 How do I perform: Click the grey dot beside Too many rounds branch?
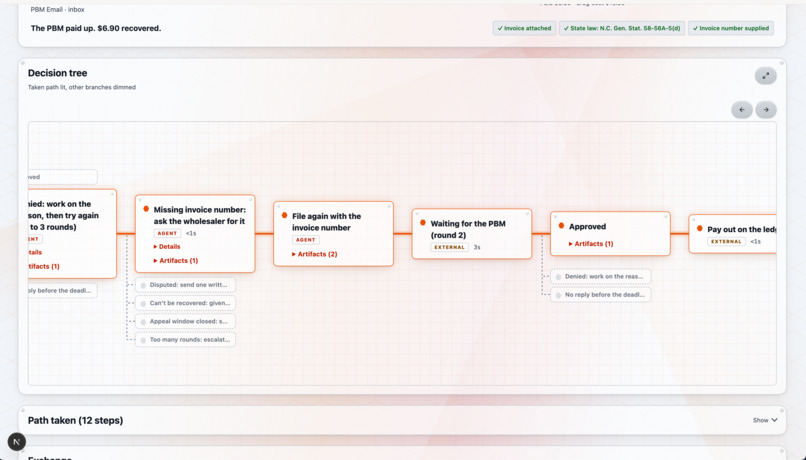click(x=143, y=340)
